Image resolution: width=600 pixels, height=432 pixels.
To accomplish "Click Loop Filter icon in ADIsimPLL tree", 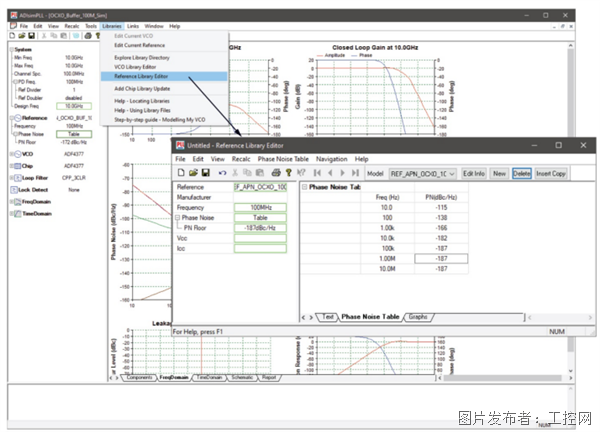I will [x=18, y=178].
